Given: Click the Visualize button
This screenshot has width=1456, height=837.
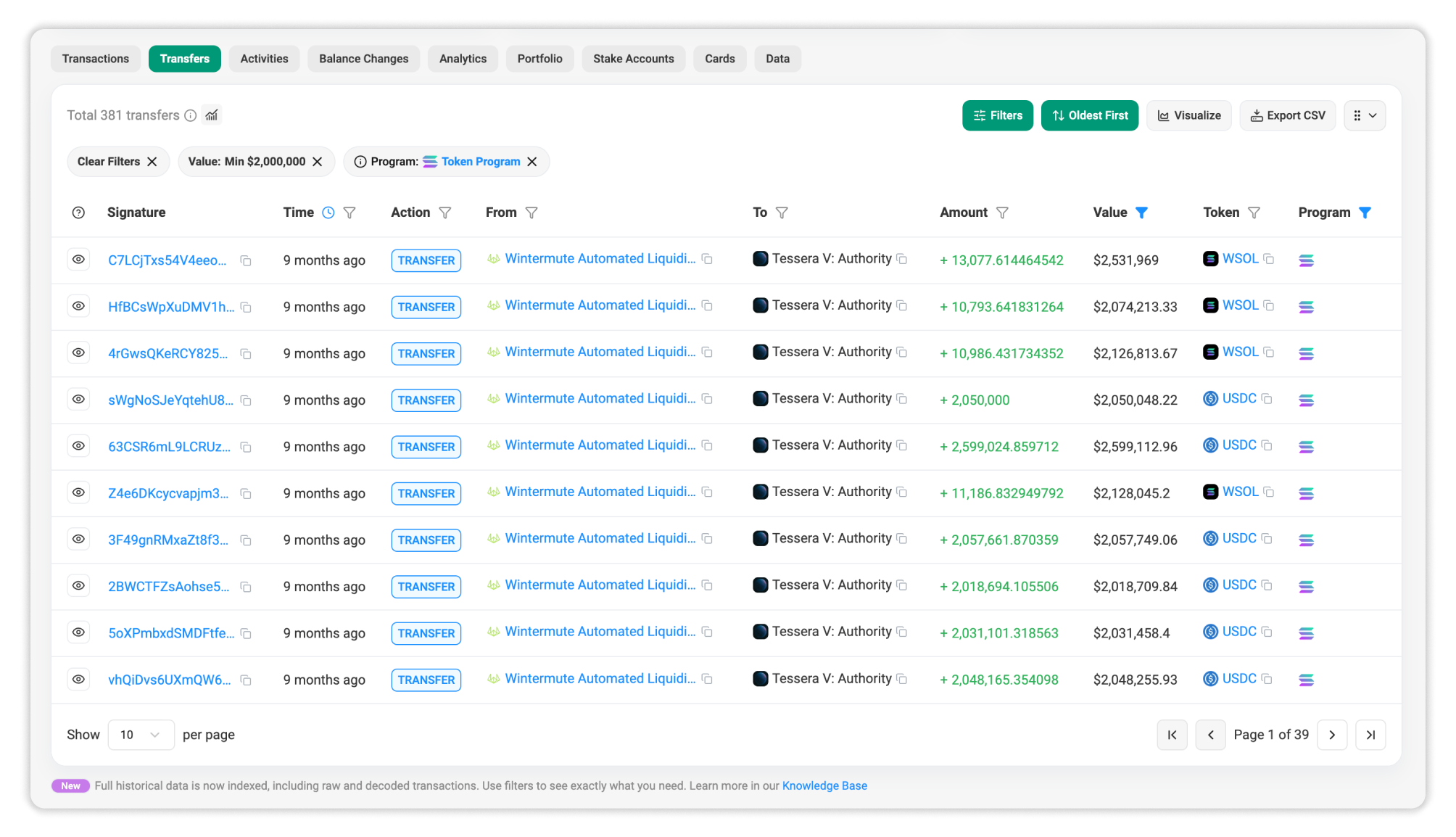Looking at the screenshot, I should pos(1189,115).
